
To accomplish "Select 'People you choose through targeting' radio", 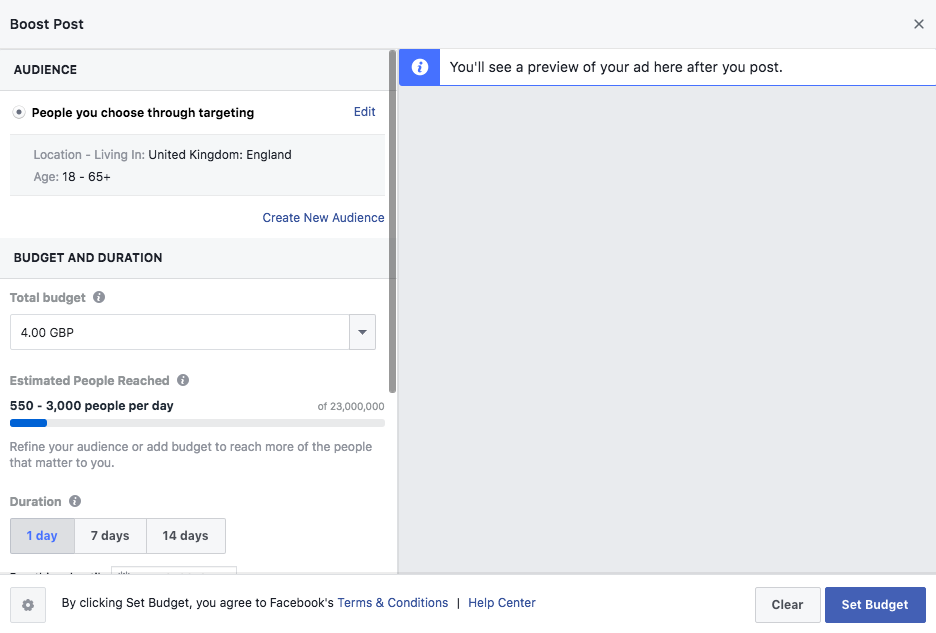I will [19, 113].
